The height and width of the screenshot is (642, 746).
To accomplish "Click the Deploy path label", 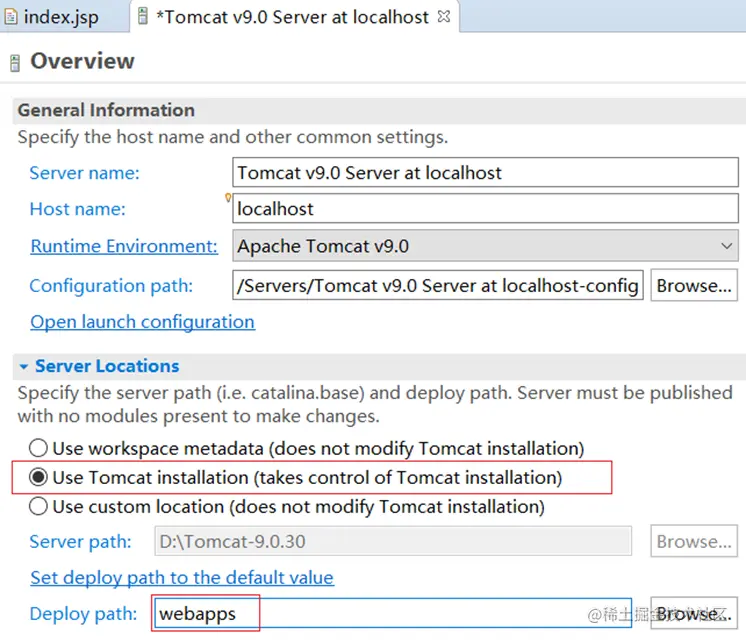I will click(83, 614).
